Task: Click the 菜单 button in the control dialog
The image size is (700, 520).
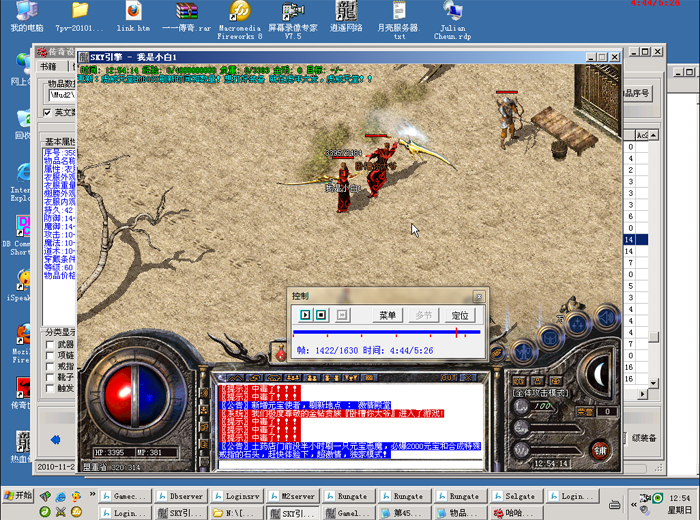Action: [x=388, y=316]
